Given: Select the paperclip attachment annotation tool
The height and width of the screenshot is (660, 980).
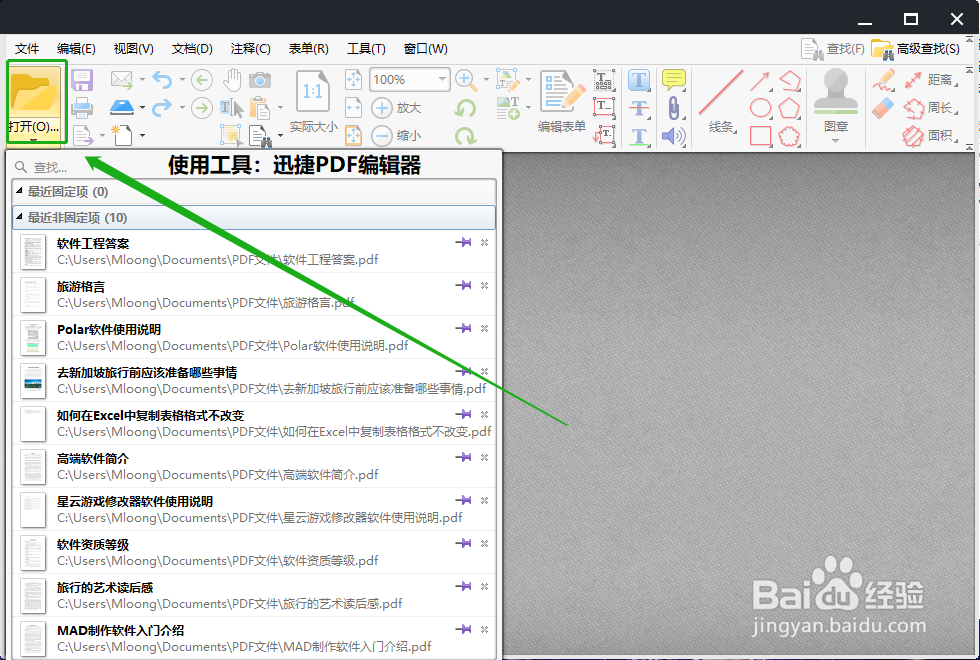Looking at the screenshot, I should point(674,105).
